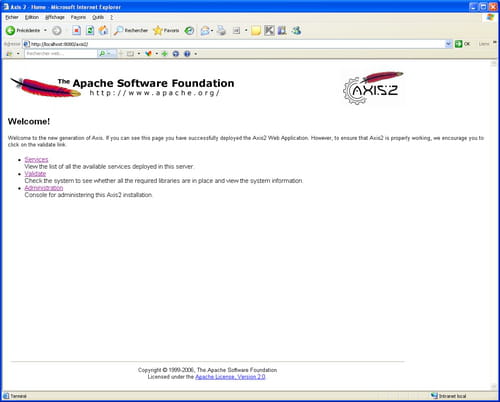Click the IE page icon in title bar
The height and width of the screenshot is (402, 500).
pyautogui.click(x=6, y=6)
